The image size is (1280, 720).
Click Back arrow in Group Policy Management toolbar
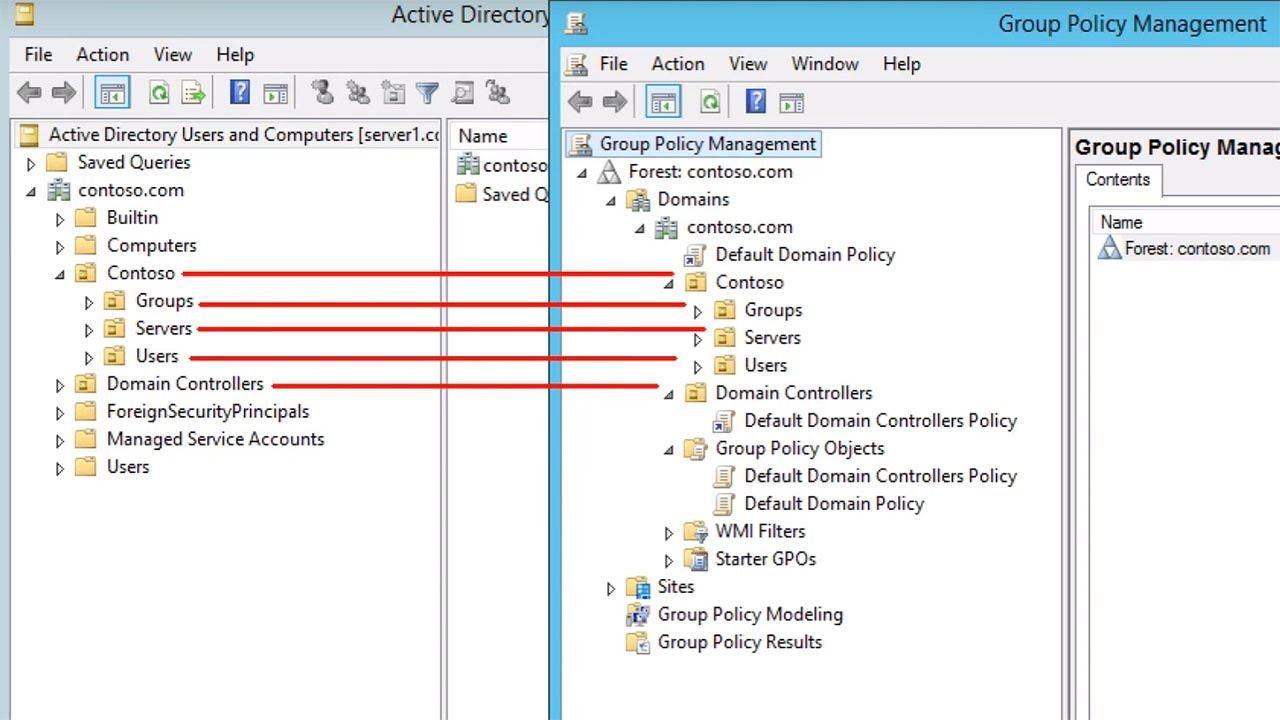coord(580,102)
